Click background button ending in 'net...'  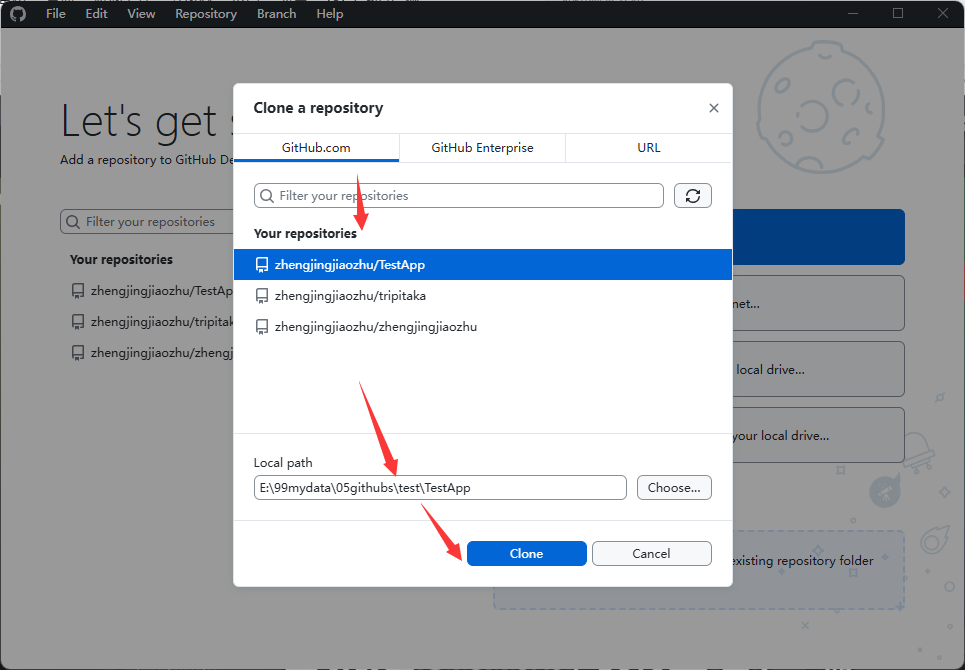click(819, 303)
